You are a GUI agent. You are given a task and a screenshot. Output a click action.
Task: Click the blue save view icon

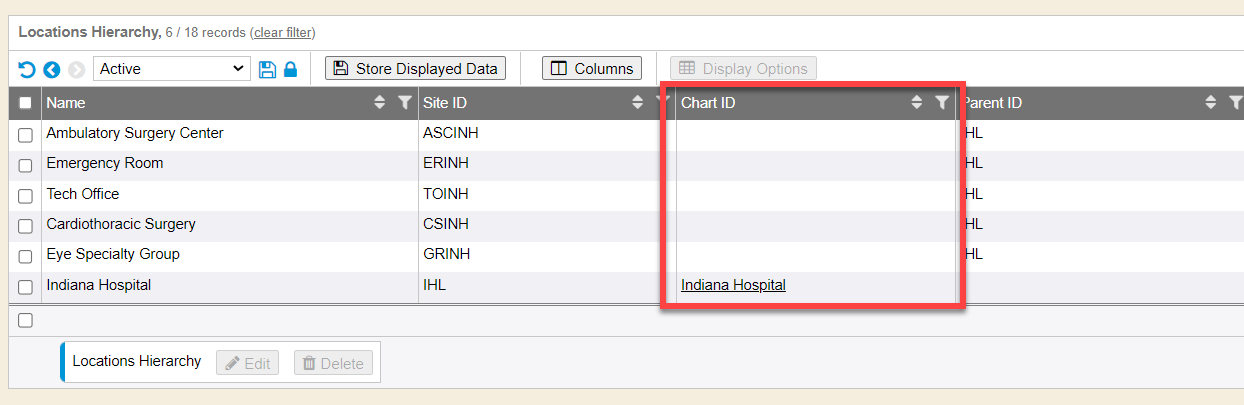(267, 69)
